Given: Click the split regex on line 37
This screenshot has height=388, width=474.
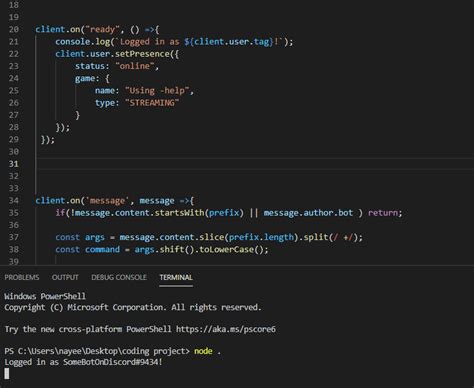Looking at the screenshot, I should click(343, 237).
